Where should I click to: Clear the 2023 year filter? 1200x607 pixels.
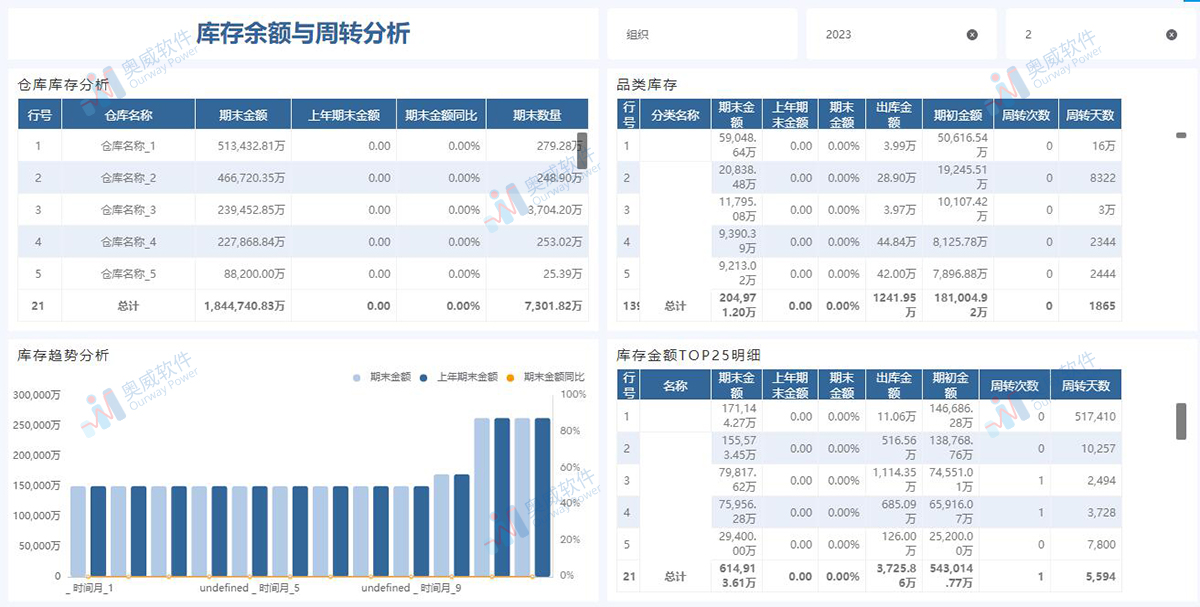point(972,35)
